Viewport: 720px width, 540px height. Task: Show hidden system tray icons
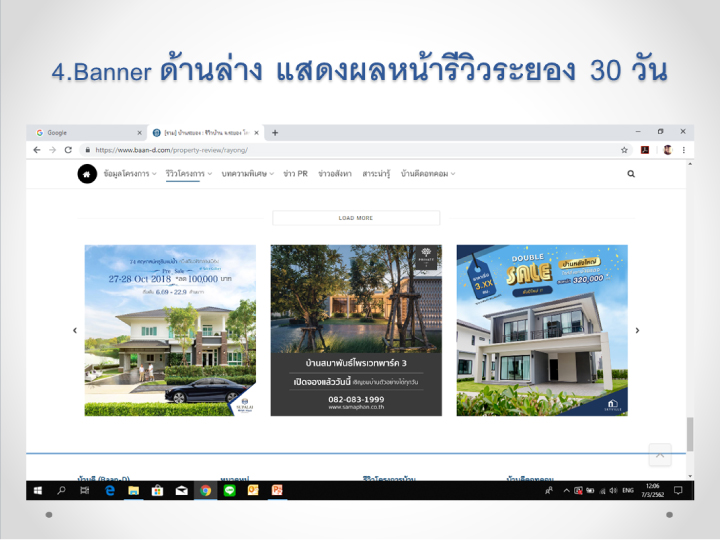tap(567, 491)
